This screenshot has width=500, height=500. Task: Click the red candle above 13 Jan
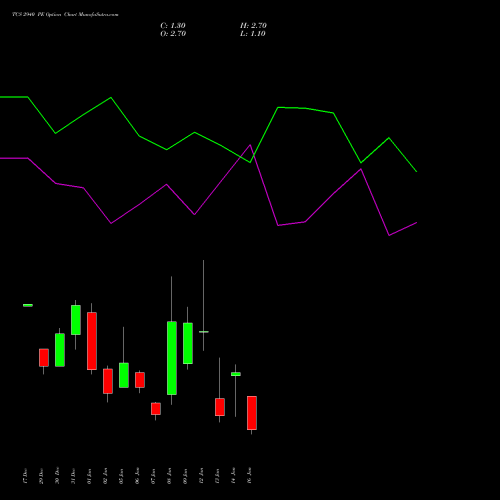(x=220, y=407)
